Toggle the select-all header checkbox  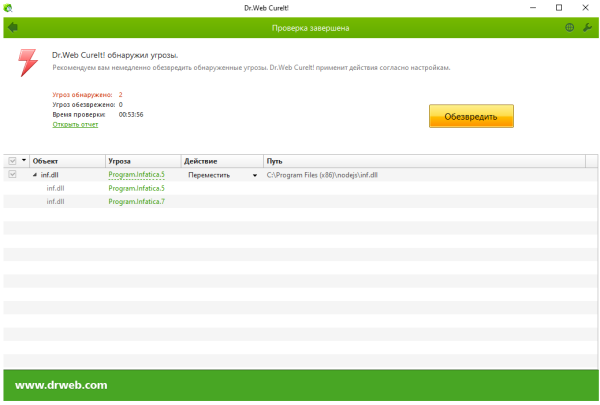coord(12,161)
